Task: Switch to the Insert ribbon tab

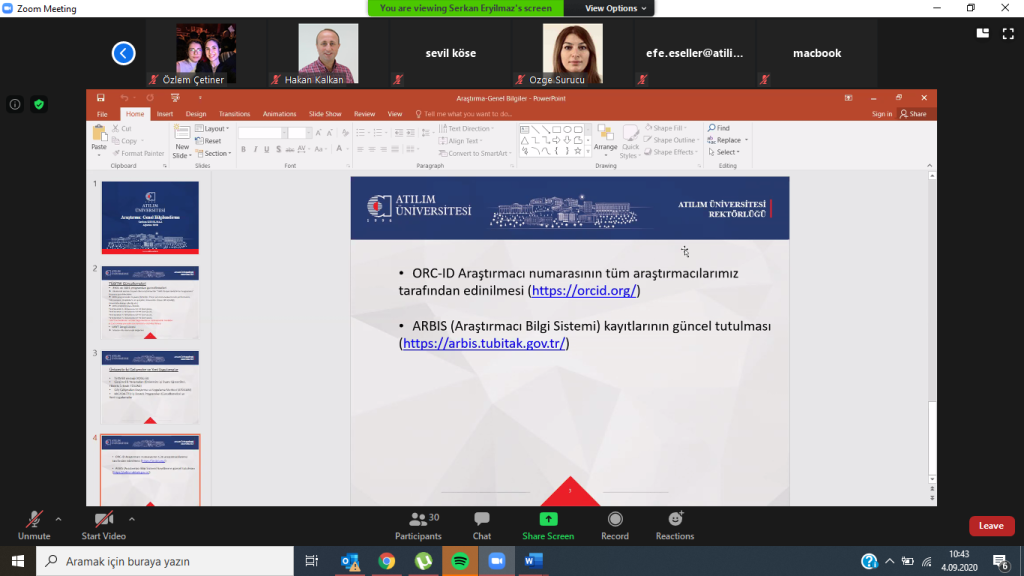Action: tap(165, 114)
